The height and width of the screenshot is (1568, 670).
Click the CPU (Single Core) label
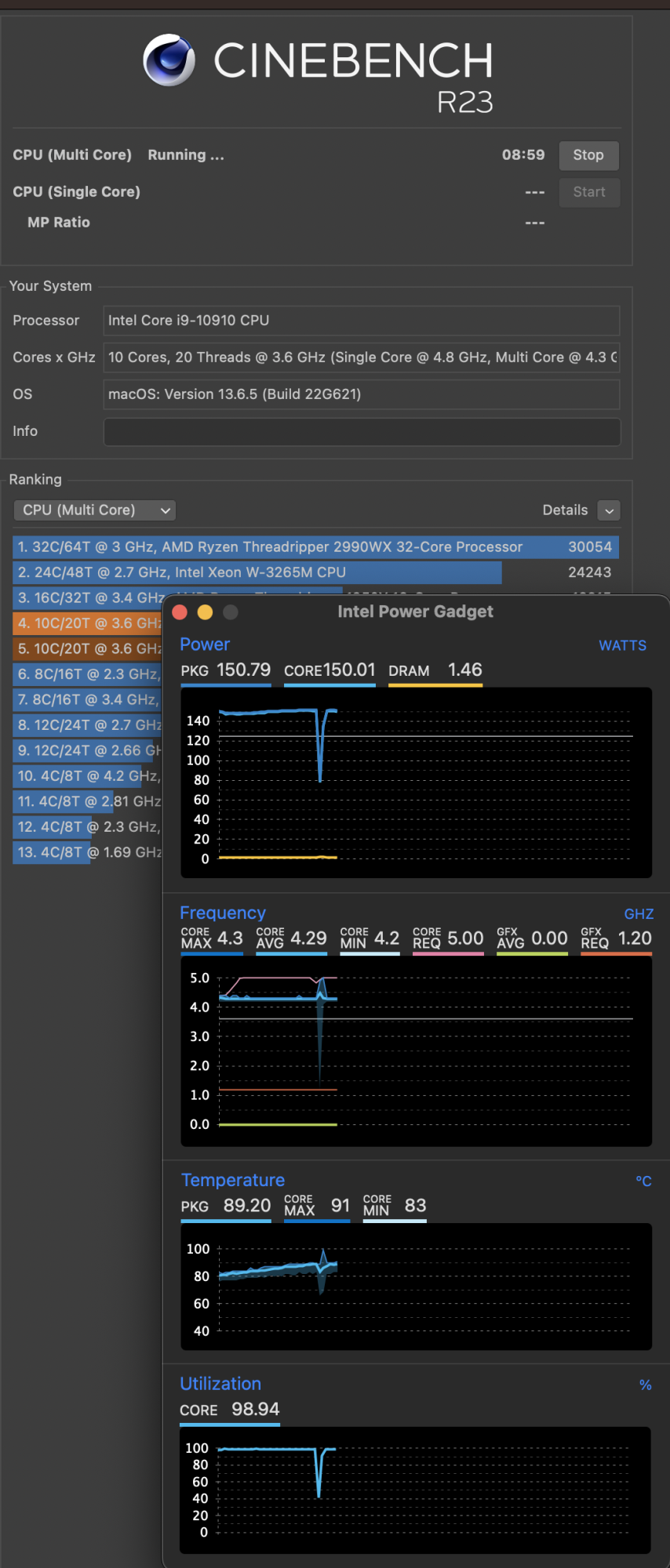76,192
